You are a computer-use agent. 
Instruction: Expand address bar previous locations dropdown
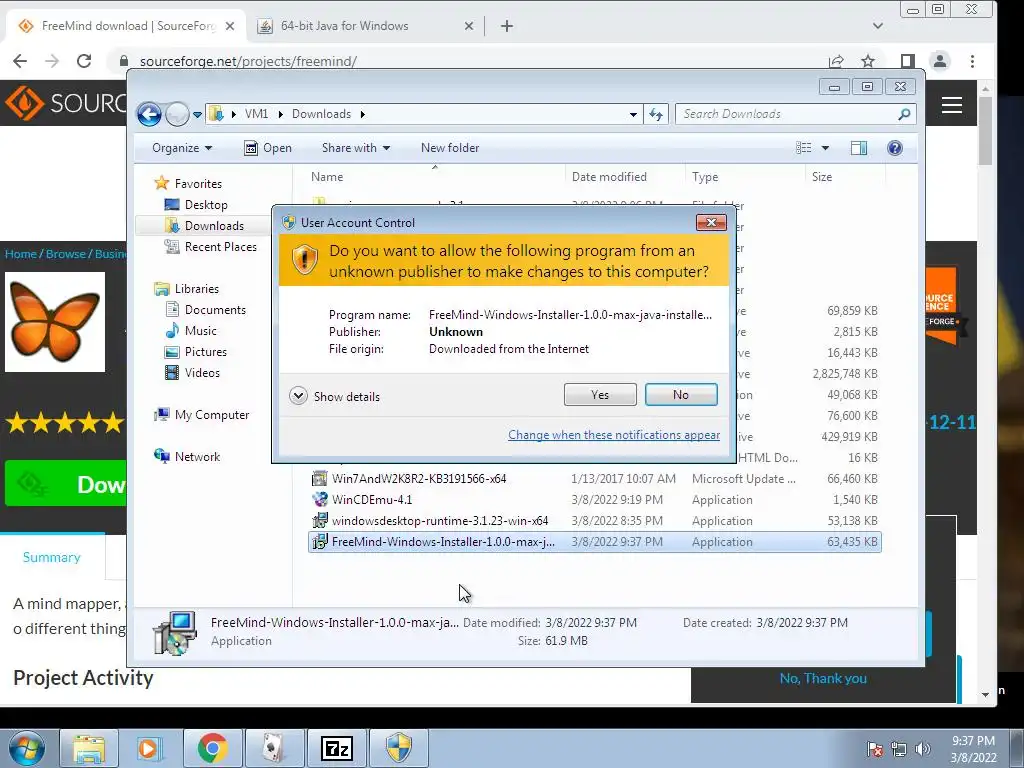click(633, 114)
